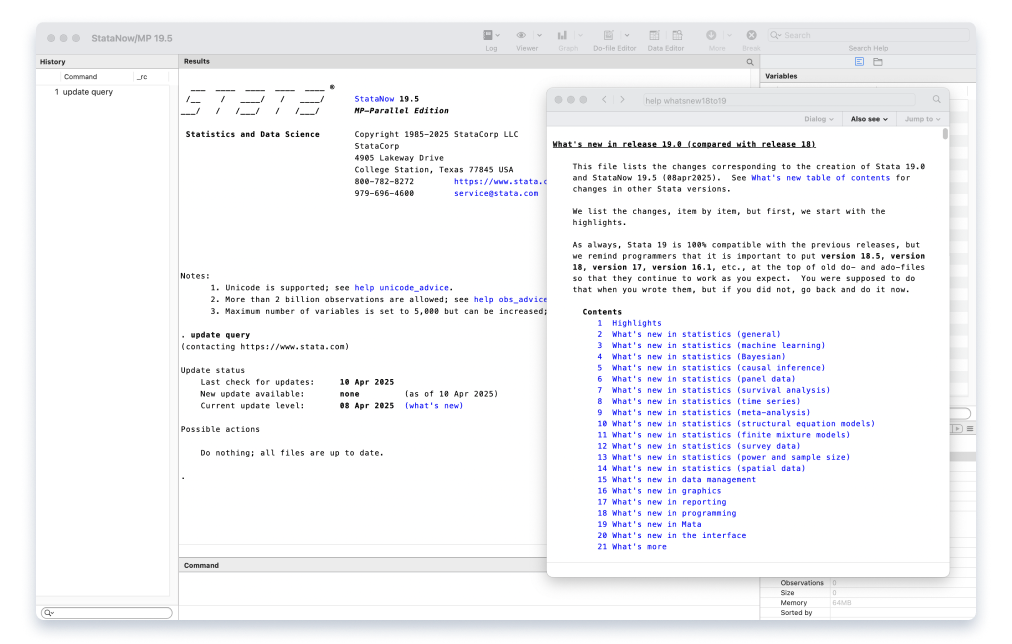Expand the Viewer dropdown arrow
The width and height of the screenshot is (1012, 644).
coord(540,35)
